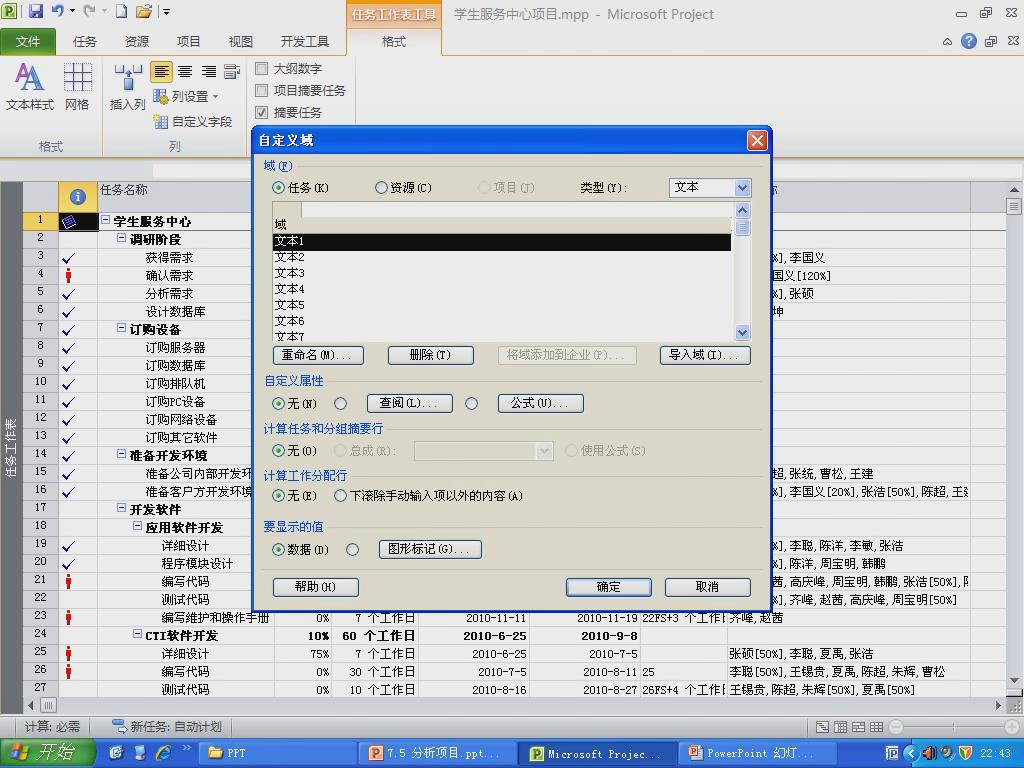Switch to the 资源 ribbon tab

click(x=136, y=42)
